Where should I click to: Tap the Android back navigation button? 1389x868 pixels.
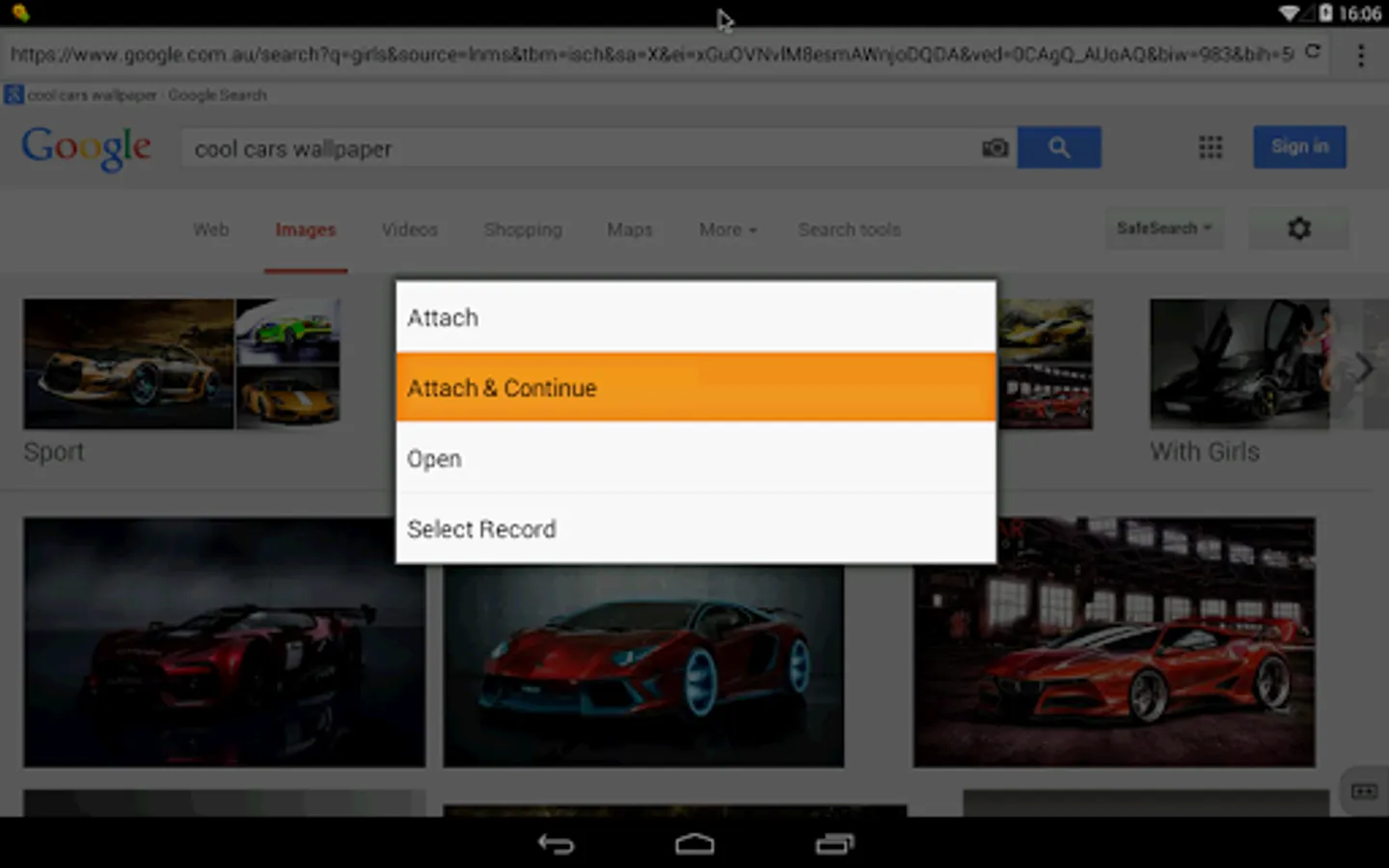[x=556, y=844]
